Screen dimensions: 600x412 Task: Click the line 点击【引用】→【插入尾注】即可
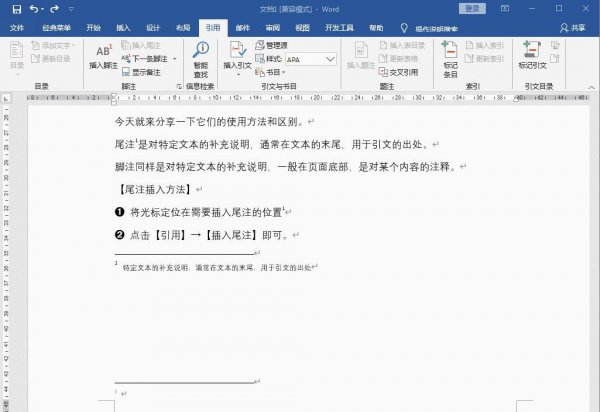207,235
